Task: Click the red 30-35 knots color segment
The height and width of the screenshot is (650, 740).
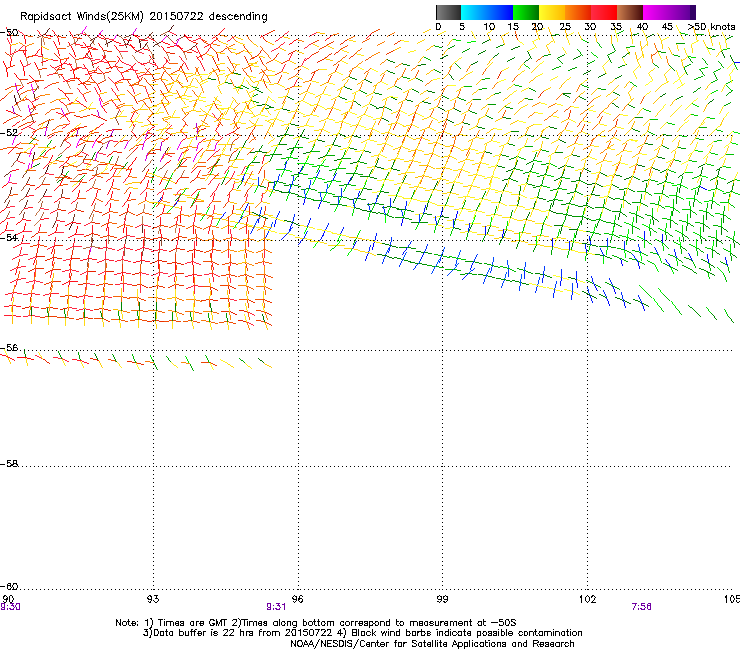Action: pyautogui.click(x=604, y=12)
